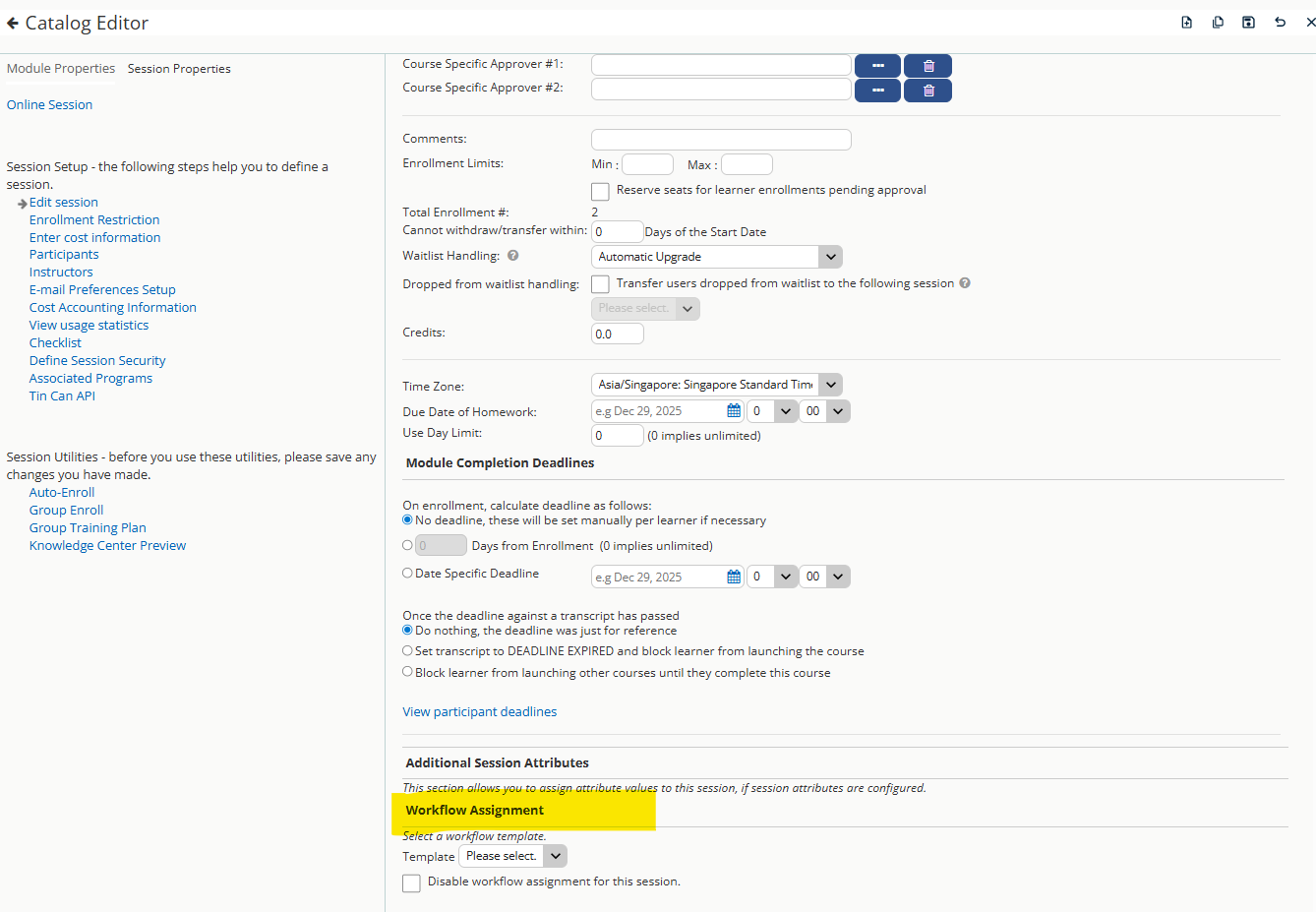The width and height of the screenshot is (1316, 912).
Task: Open Group Training Plan utility
Action: pyautogui.click(x=88, y=527)
